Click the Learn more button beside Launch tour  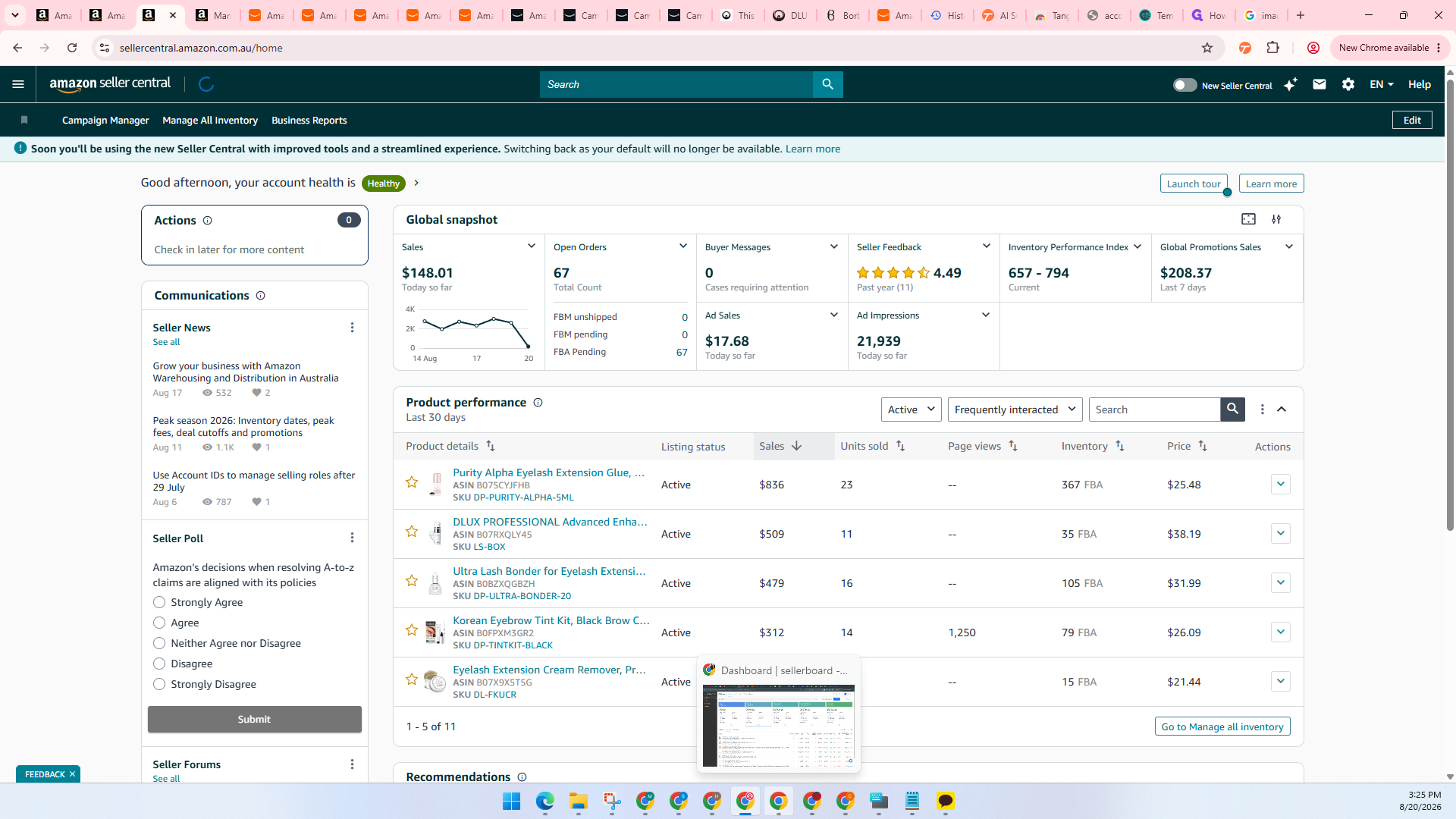pos(1271,184)
